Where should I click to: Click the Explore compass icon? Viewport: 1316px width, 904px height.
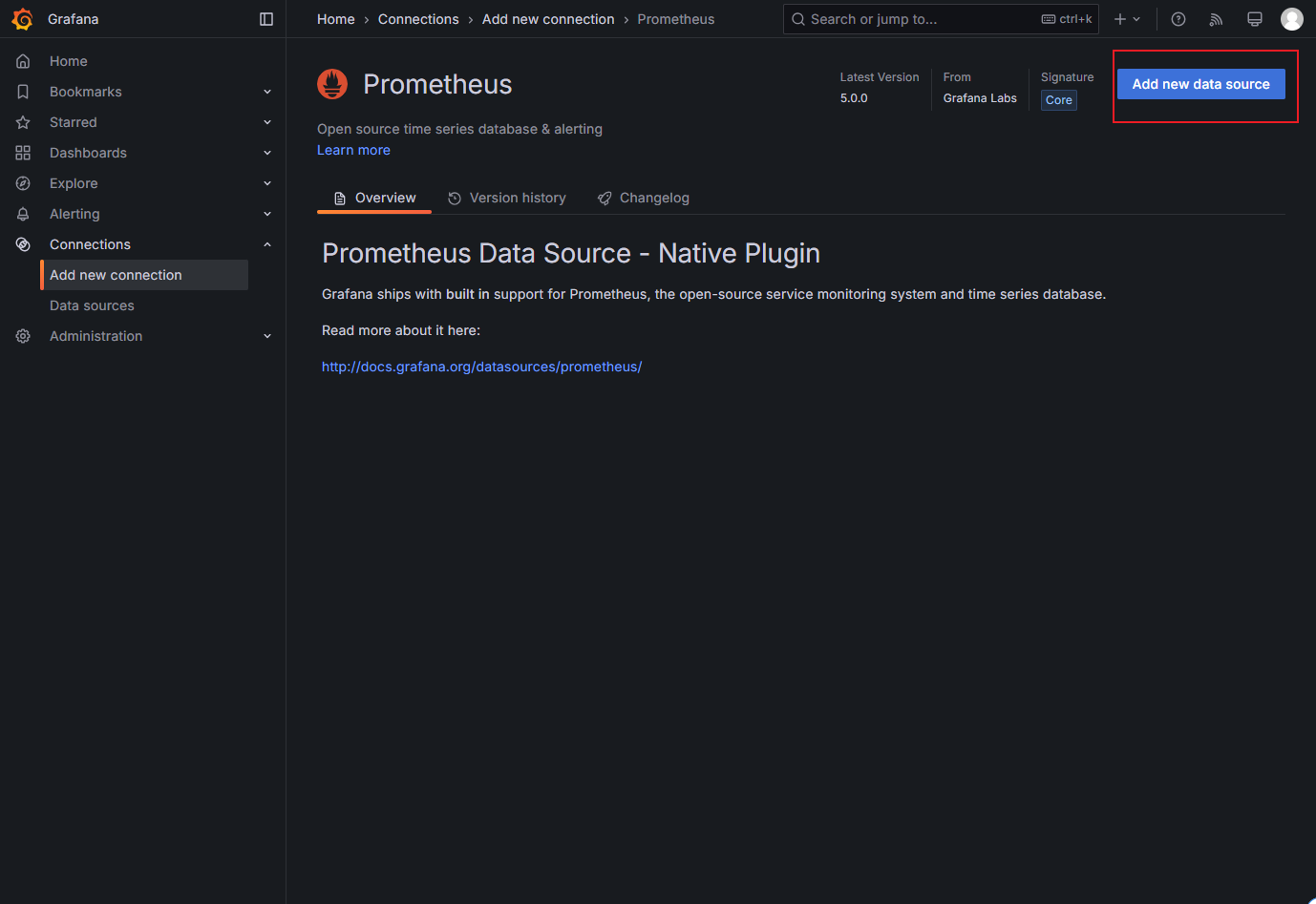pyautogui.click(x=23, y=183)
